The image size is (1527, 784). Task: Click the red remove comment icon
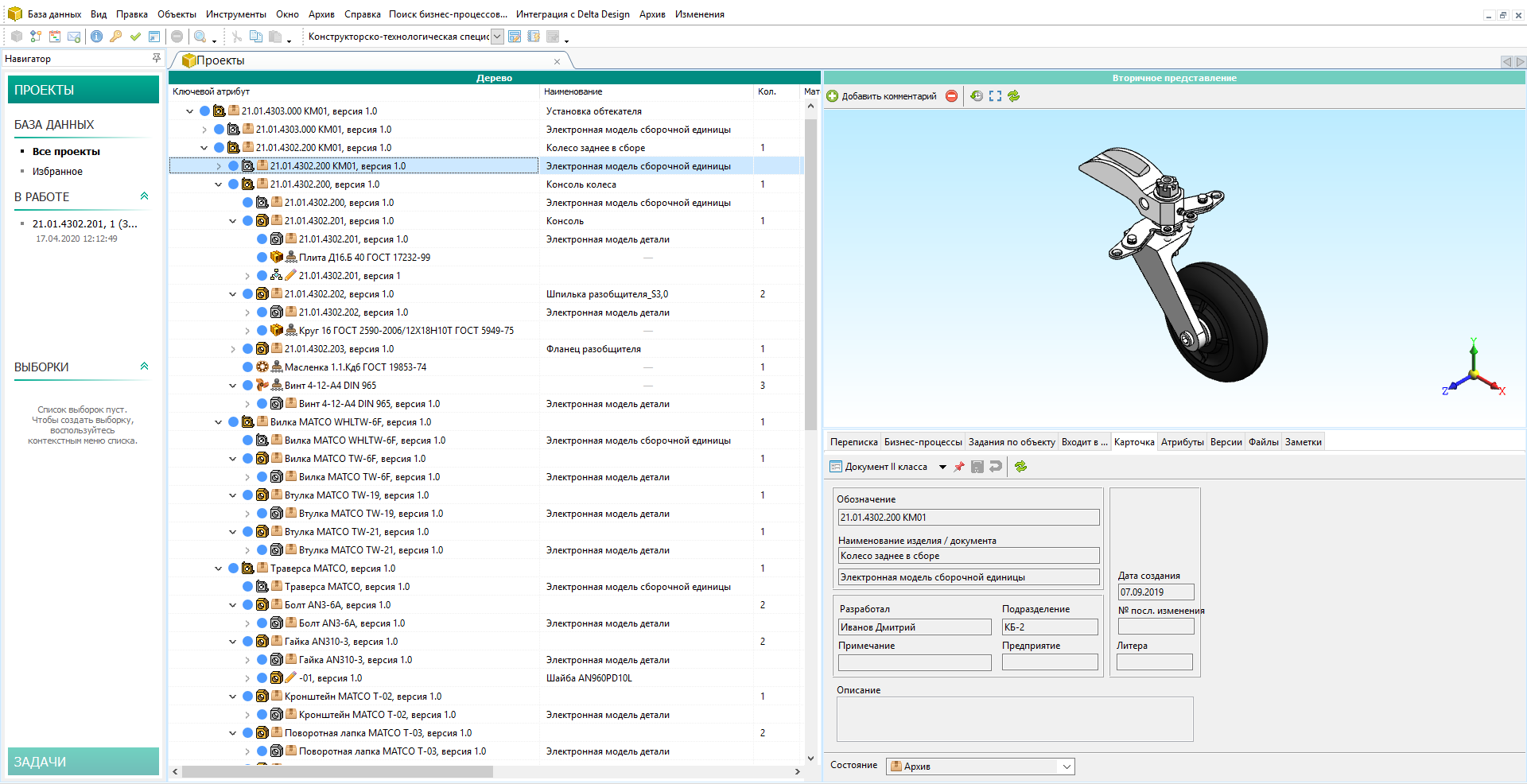(x=951, y=96)
